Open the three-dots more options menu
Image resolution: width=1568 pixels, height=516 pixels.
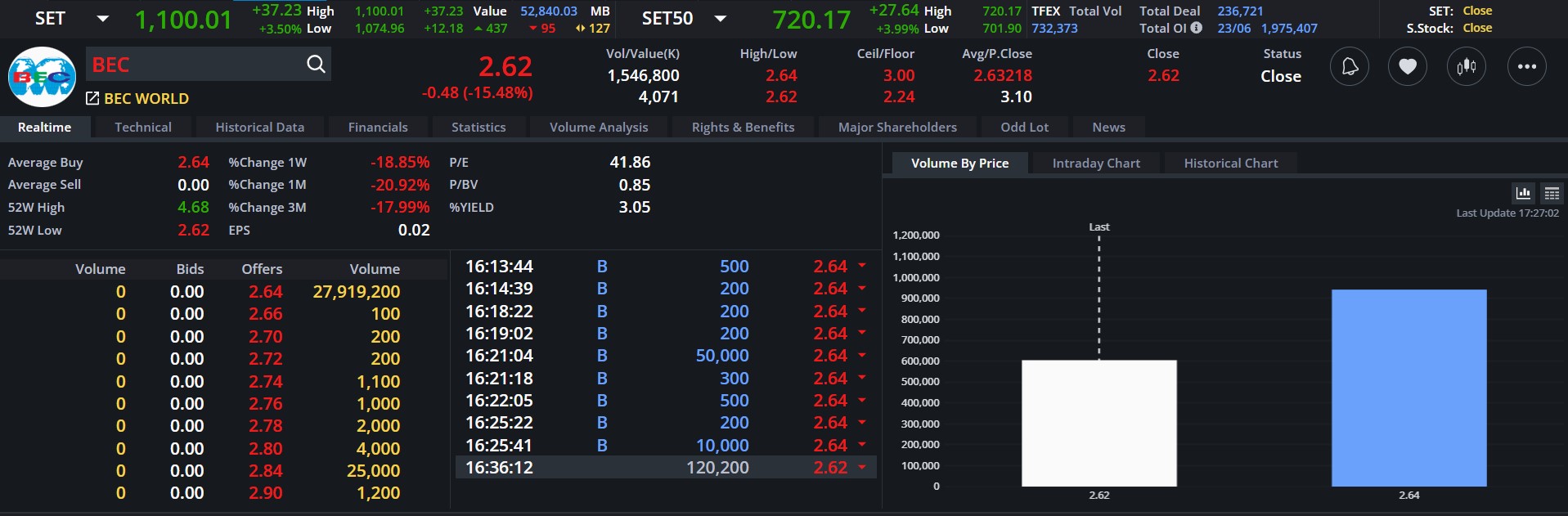1527,66
